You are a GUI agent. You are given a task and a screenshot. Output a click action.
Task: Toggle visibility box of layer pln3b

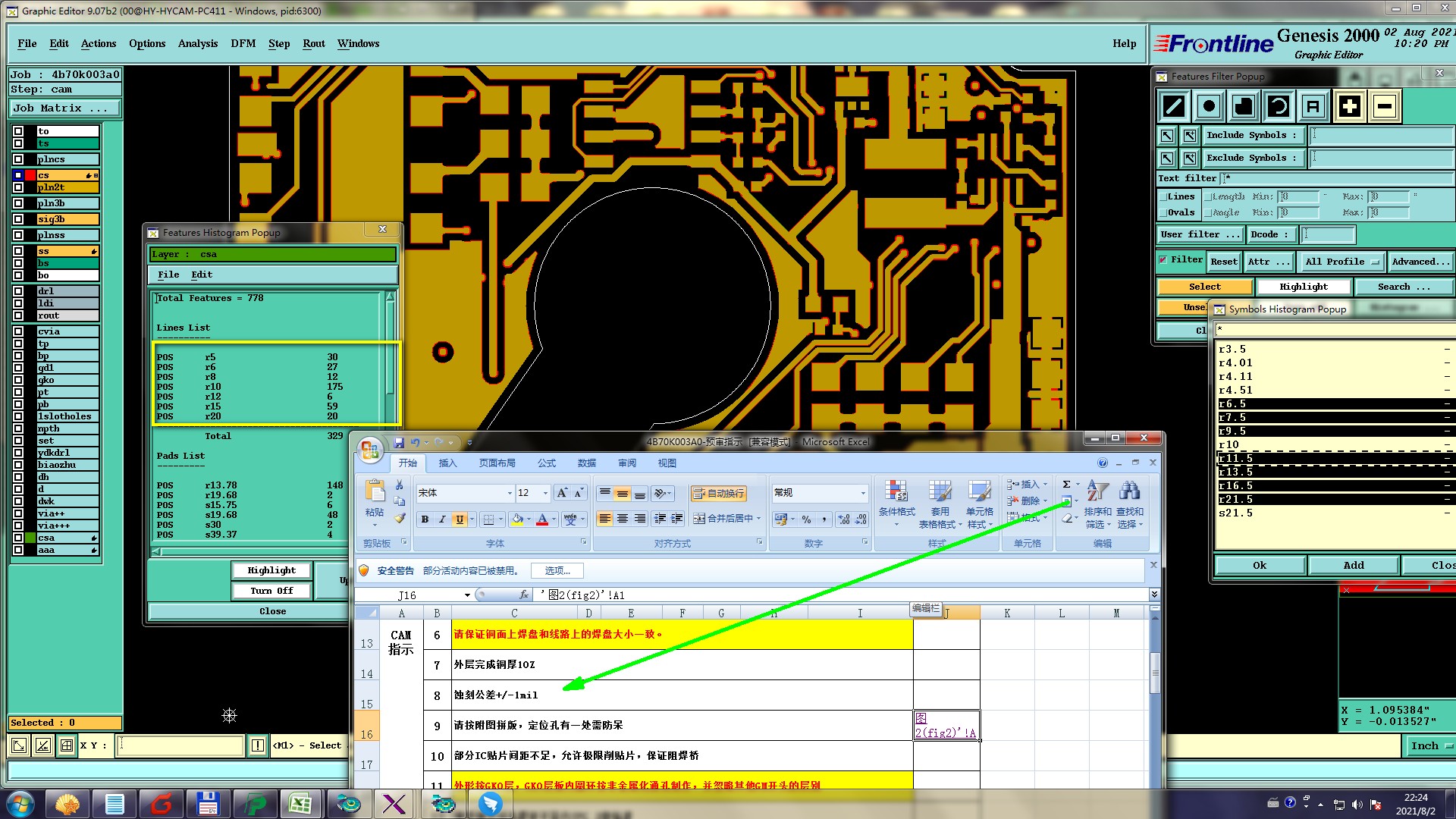[x=18, y=203]
